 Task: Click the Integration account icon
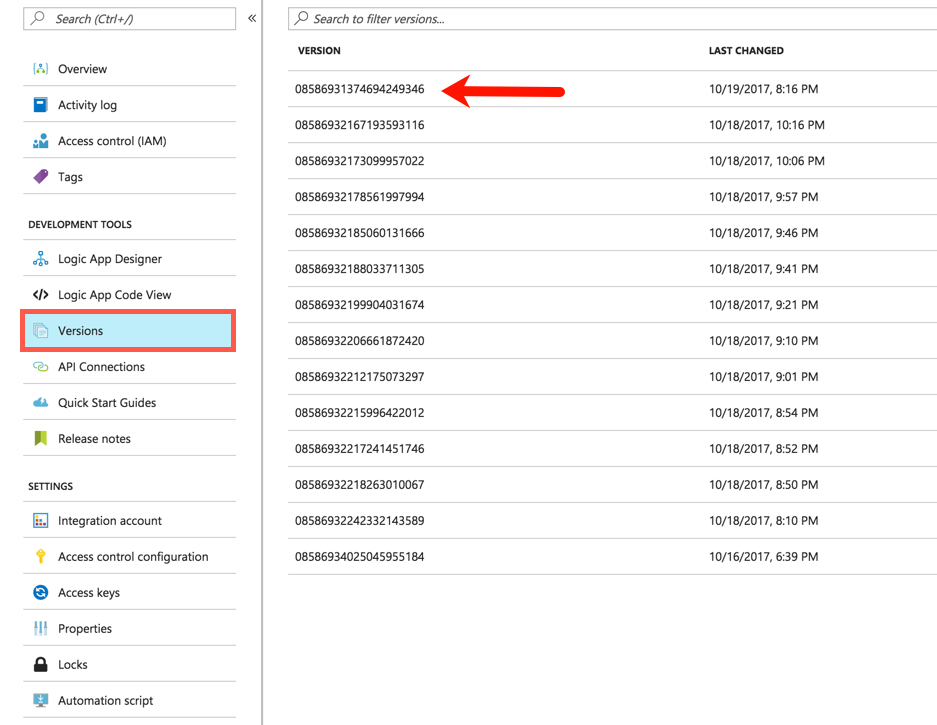[x=40, y=521]
